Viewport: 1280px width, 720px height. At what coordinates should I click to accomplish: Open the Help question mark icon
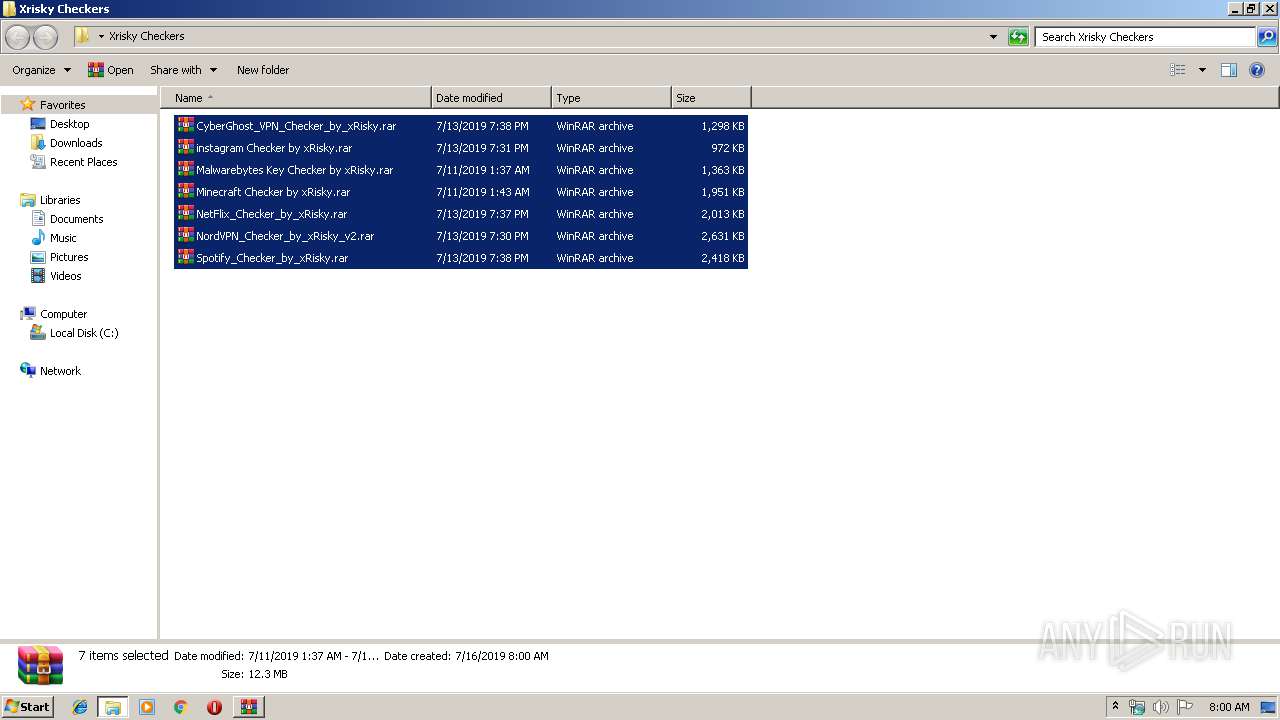(x=1258, y=70)
